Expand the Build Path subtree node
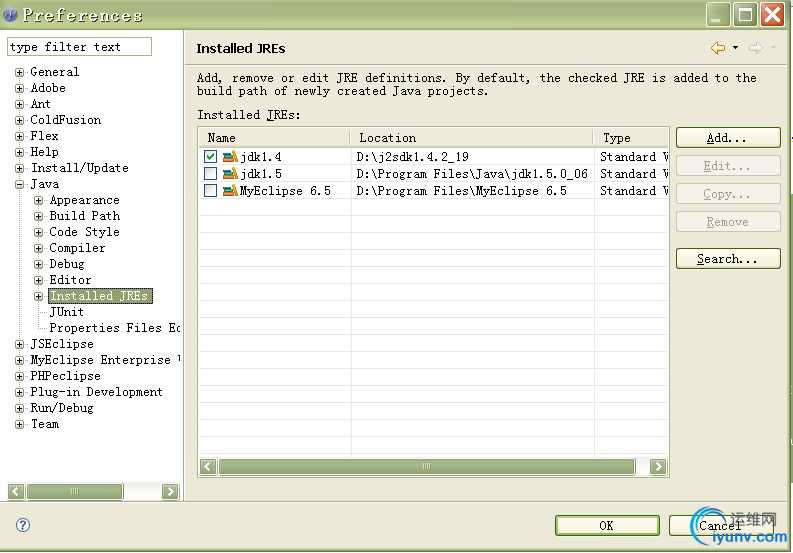793x553 pixels. point(38,217)
